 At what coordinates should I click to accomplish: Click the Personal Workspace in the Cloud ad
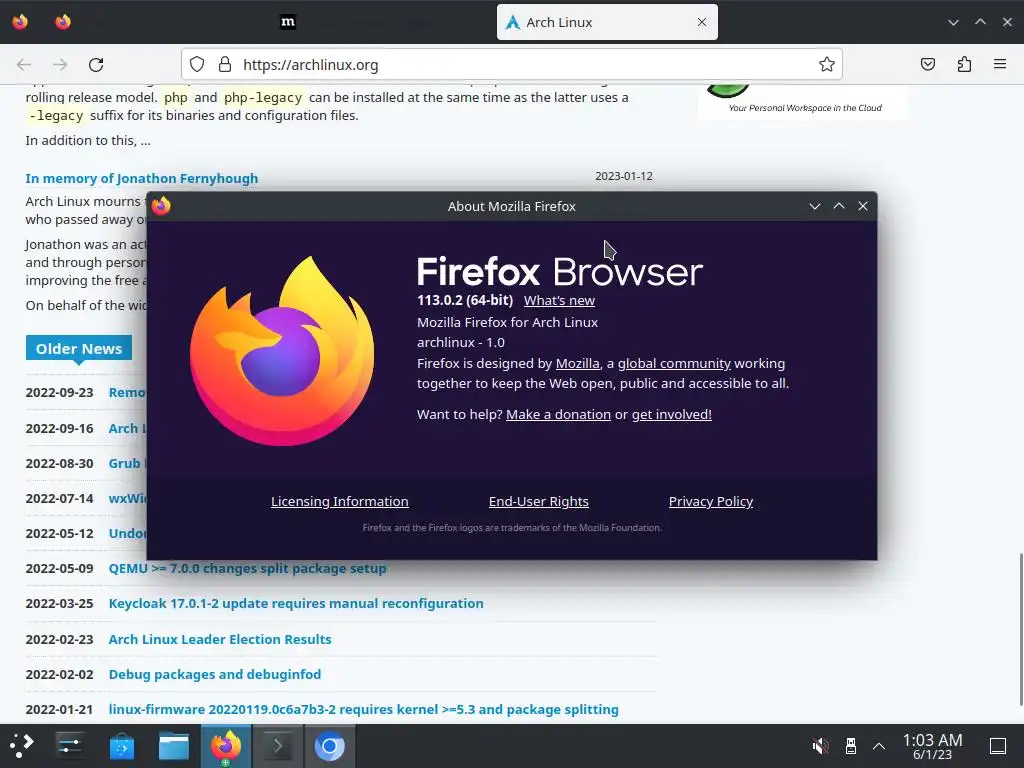pos(803,101)
